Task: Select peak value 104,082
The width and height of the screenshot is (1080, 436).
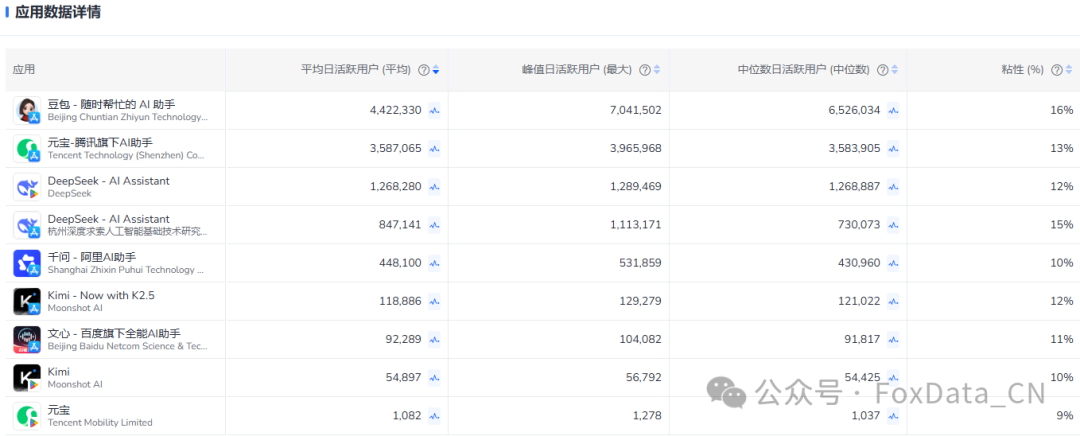Action: pyautogui.click(x=641, y=339)
